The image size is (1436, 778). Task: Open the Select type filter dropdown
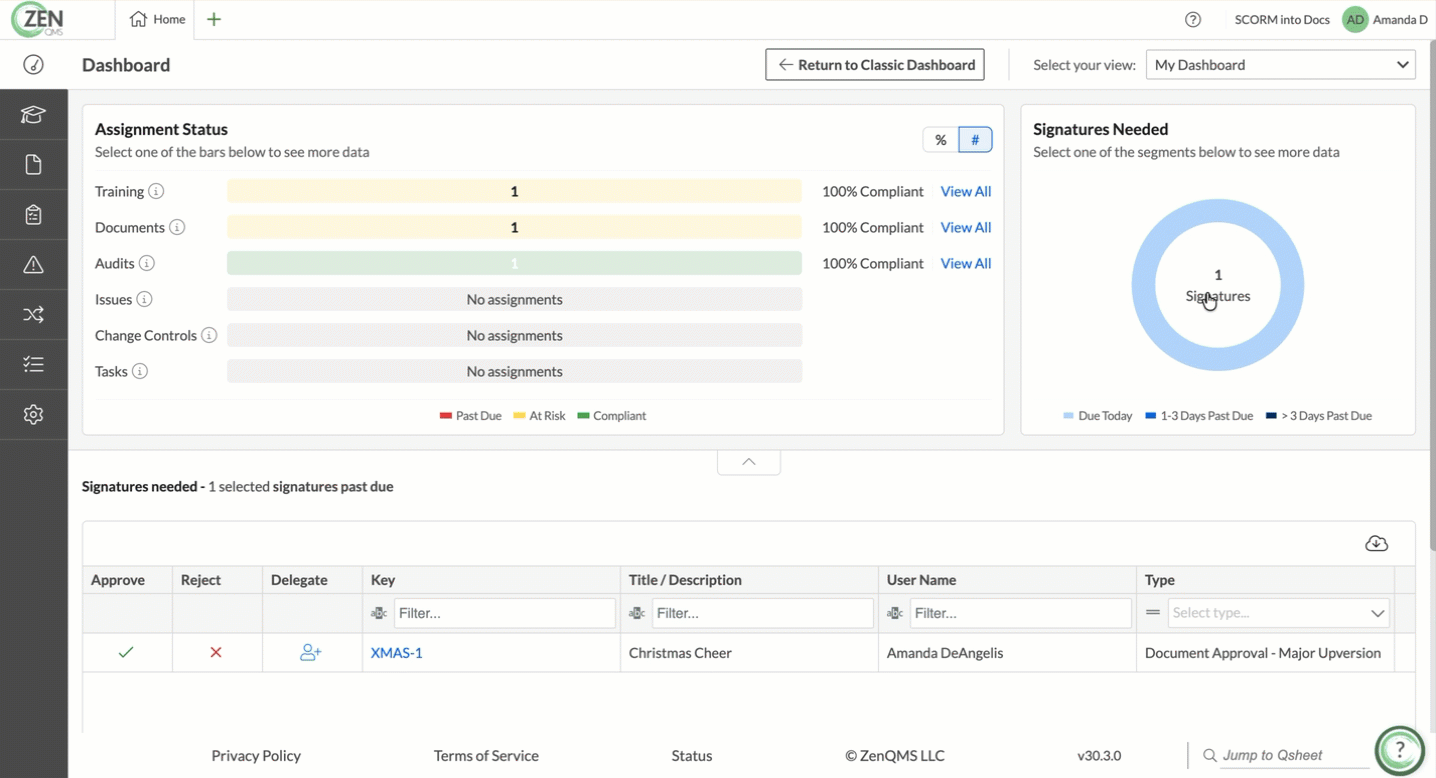point(1278,613)
